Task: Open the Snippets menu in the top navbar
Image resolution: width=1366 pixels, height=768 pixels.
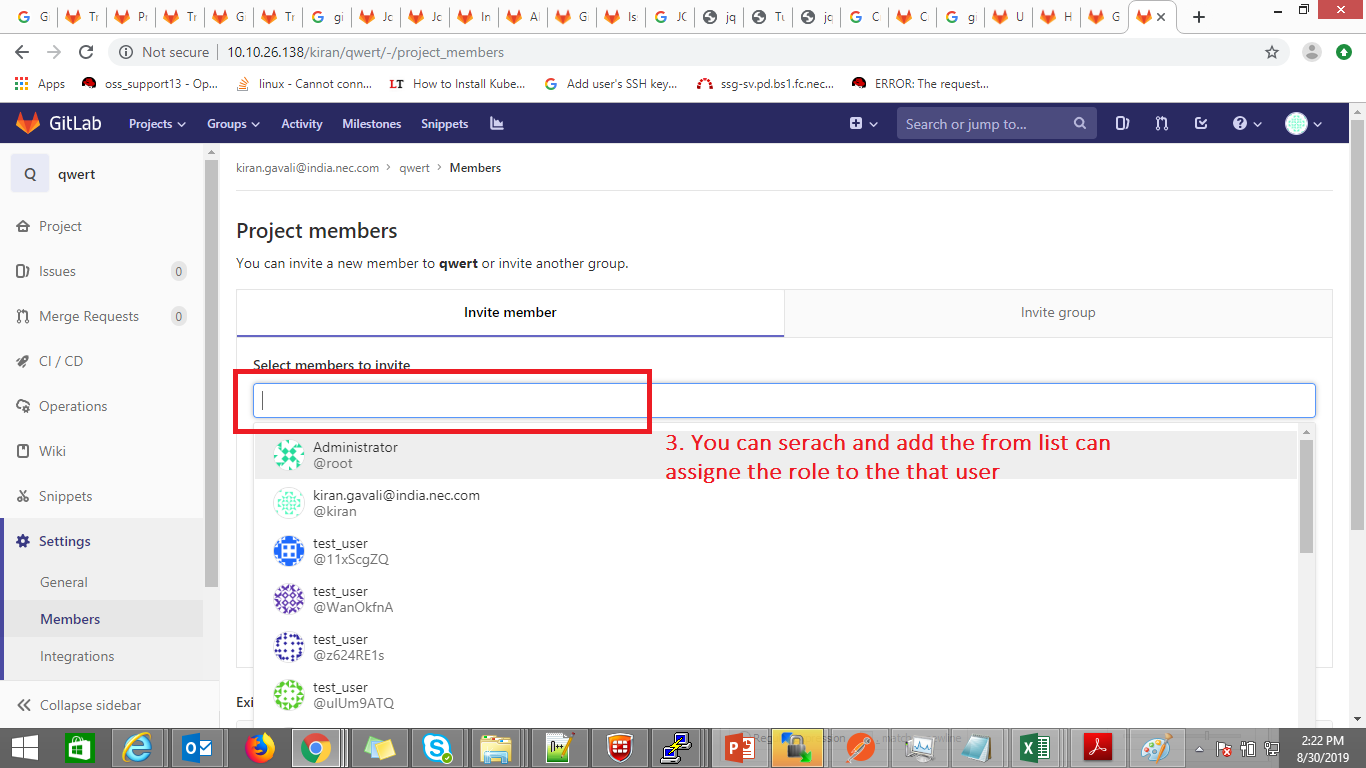Action: point(444,123)
